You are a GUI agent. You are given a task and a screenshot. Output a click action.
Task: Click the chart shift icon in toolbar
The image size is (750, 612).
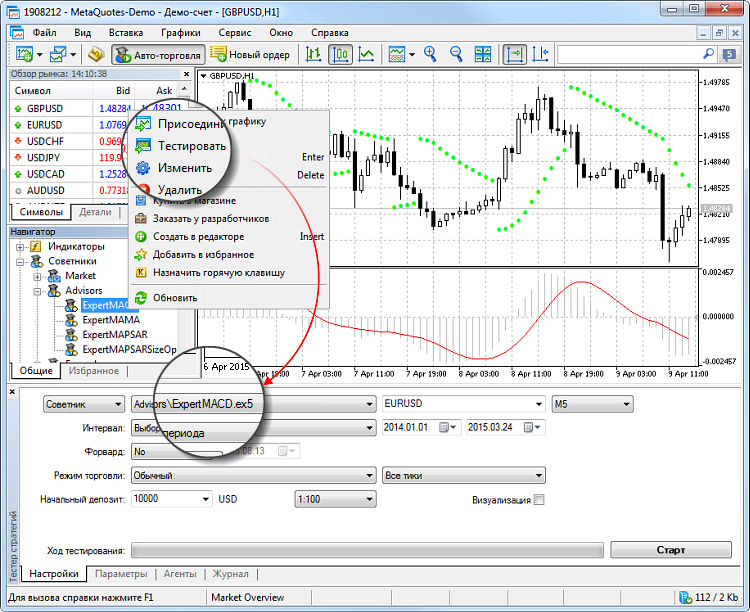542,54
